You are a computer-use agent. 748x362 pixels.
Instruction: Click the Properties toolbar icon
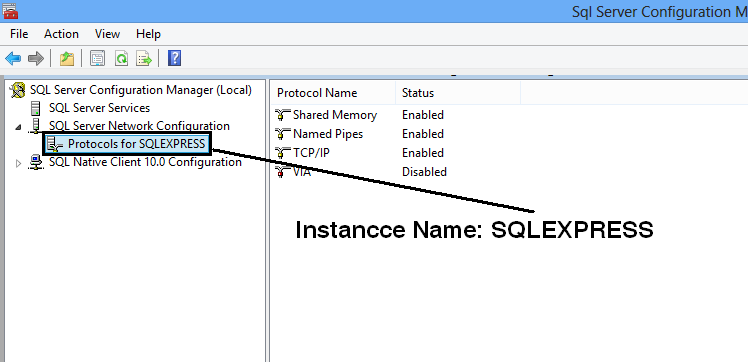coord(98,59)
